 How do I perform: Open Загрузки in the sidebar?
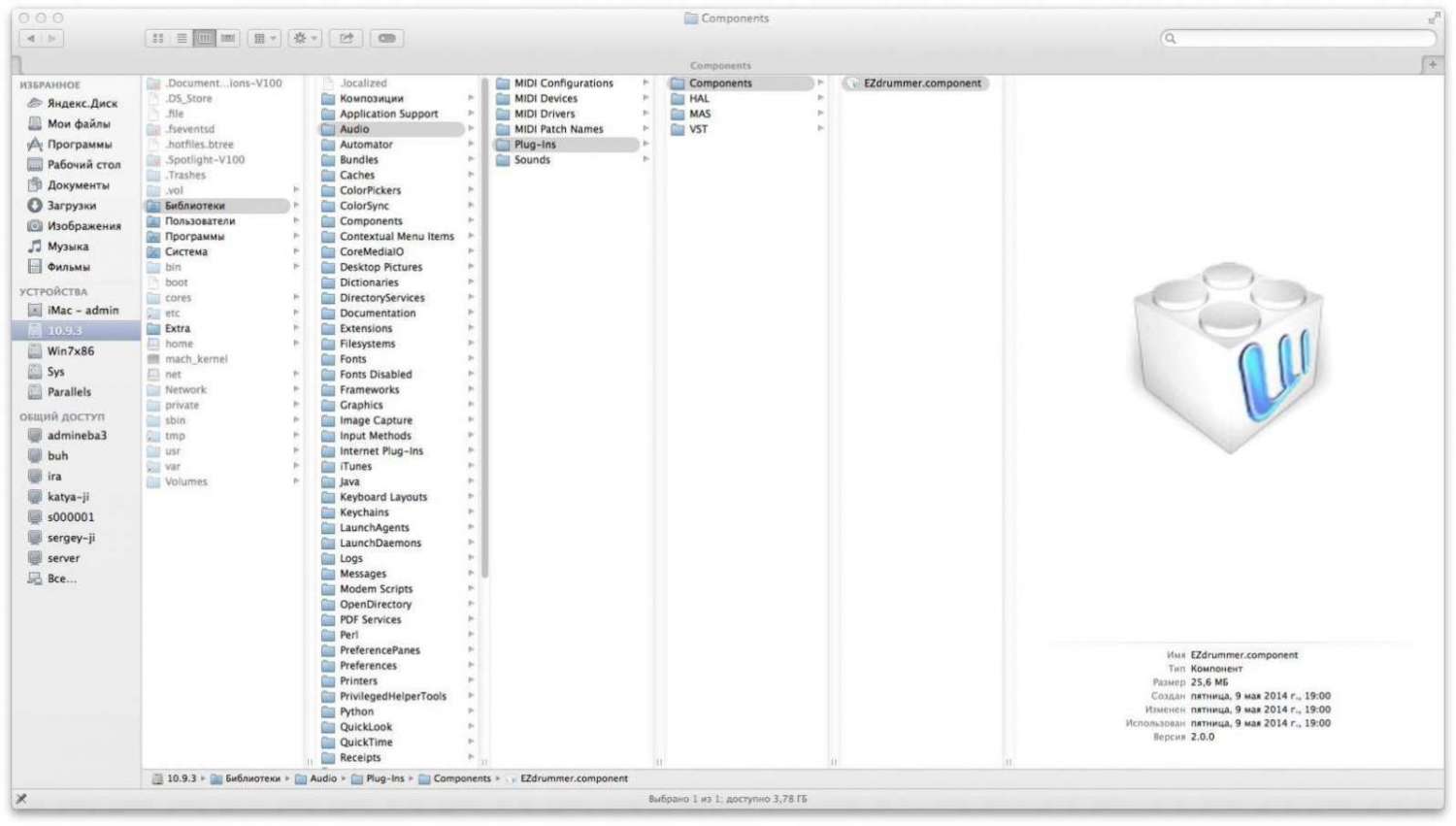click(71, 206)
